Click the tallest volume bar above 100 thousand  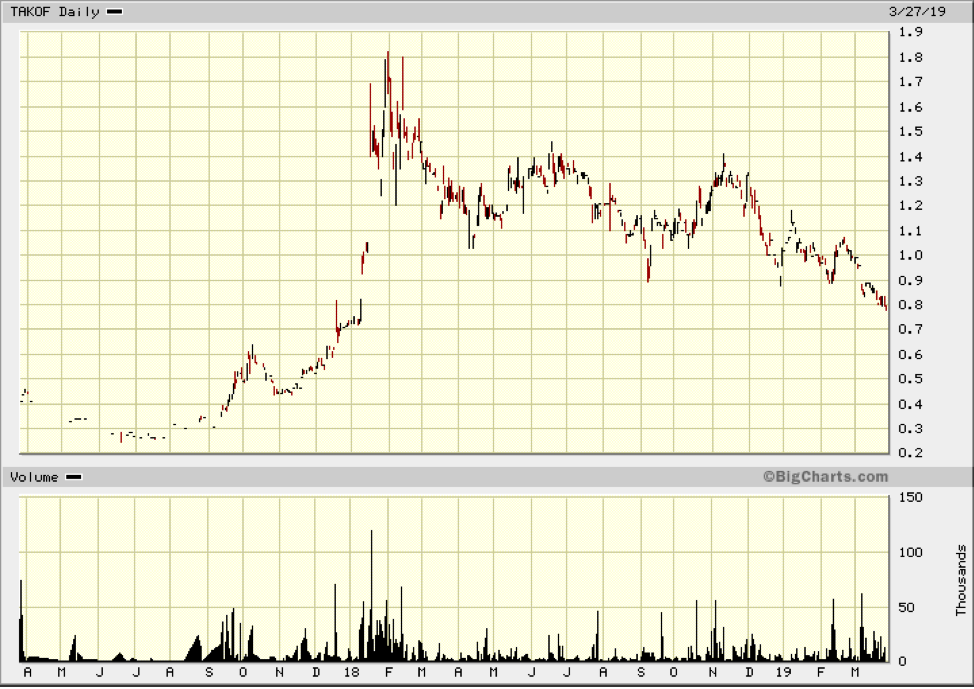point(371,595)
